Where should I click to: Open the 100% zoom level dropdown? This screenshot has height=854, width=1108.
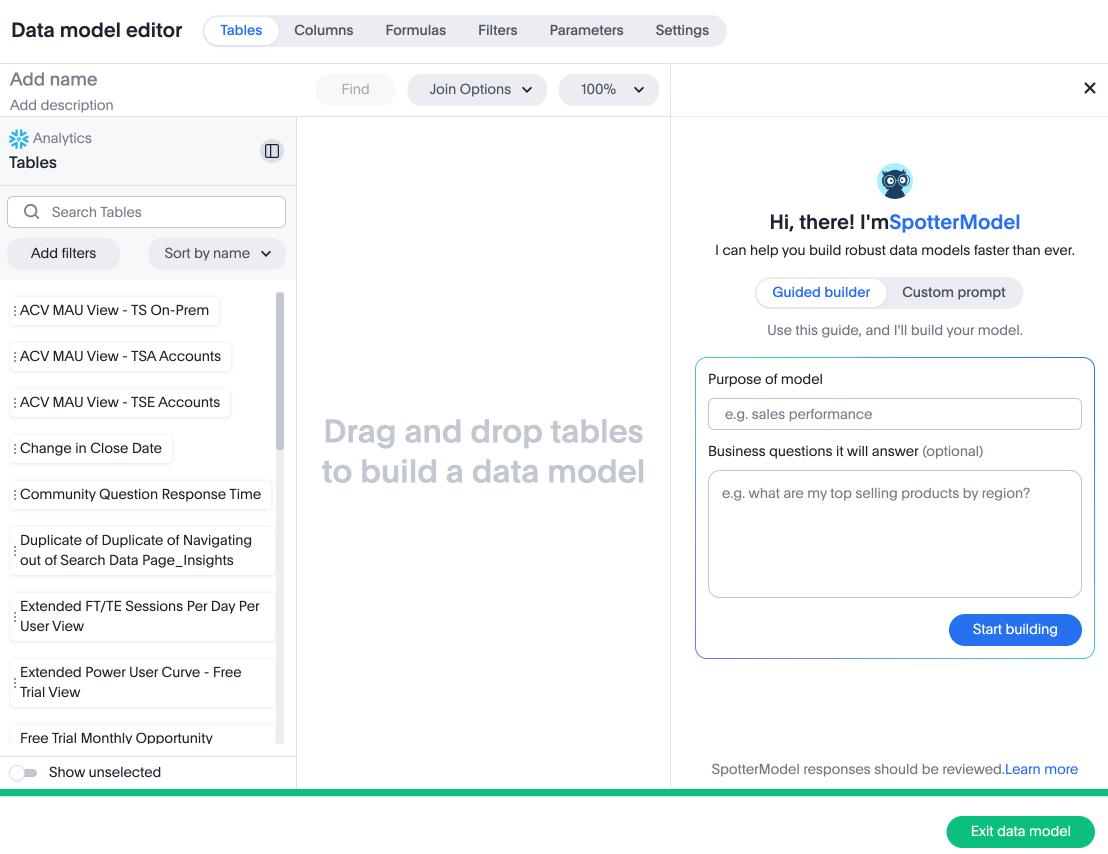(x=608, y=89)
